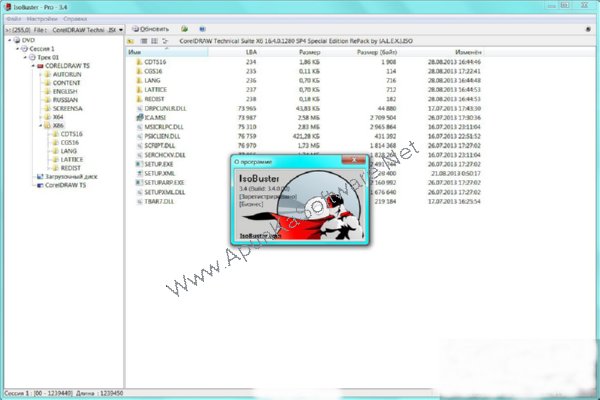Open the Настройки menu
Screen dimensions: 600x400
42,19
